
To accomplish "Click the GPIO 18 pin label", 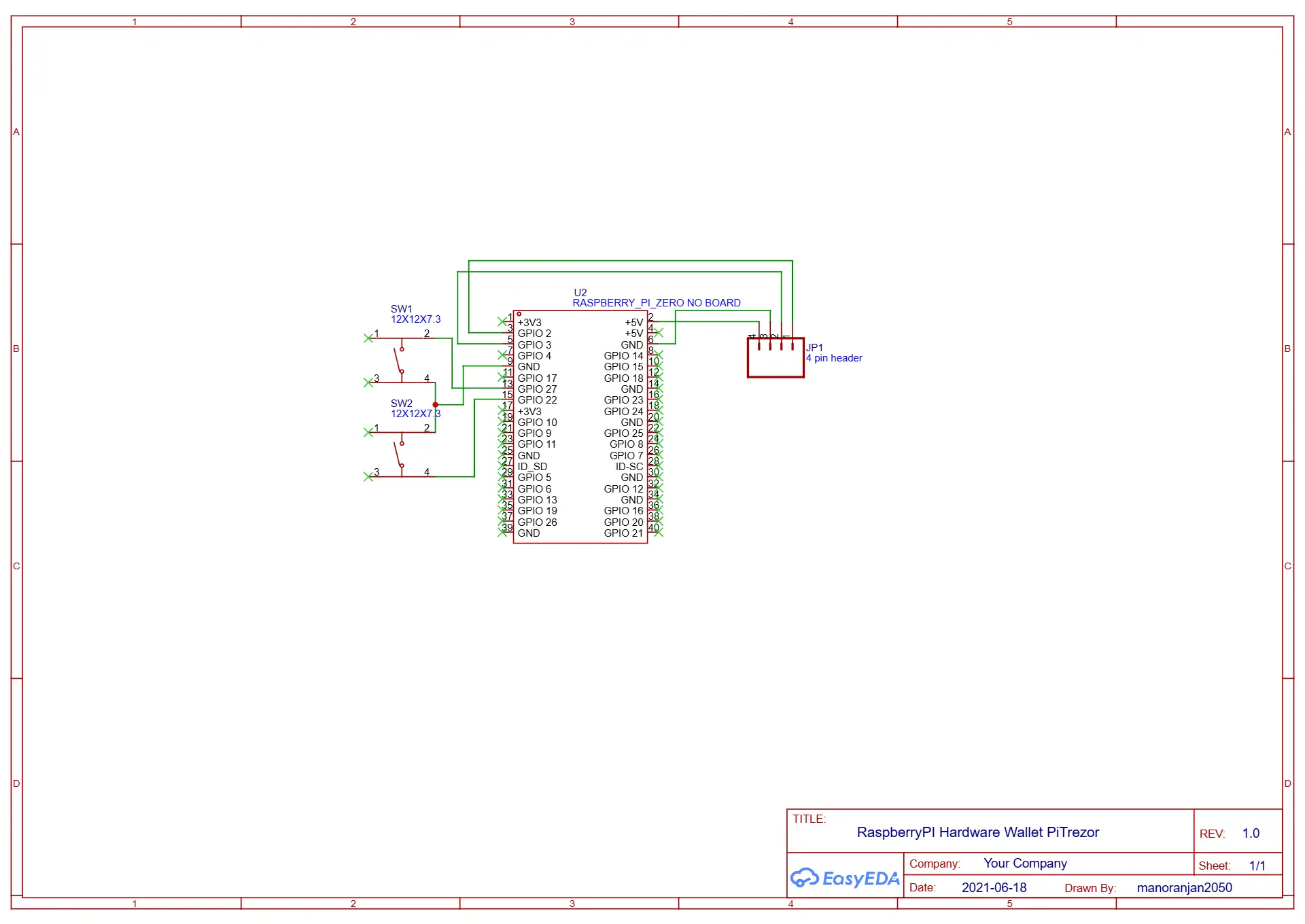I will click(x=623, y=378).
